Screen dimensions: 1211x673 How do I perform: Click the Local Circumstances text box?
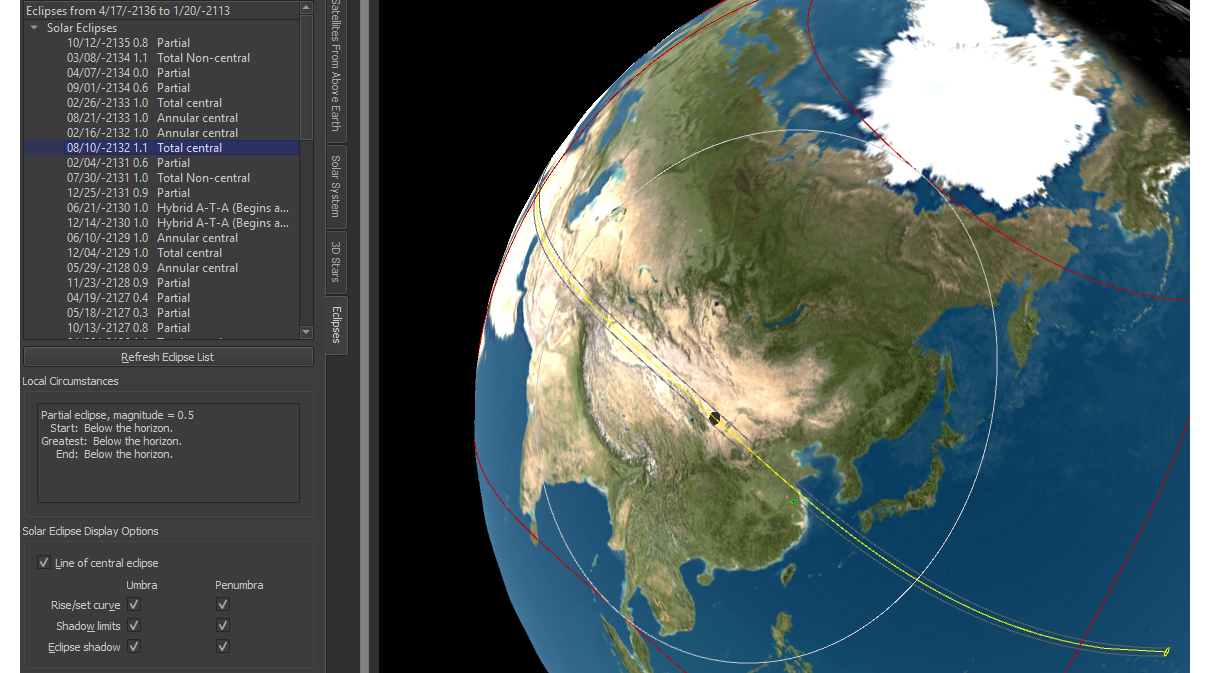point(168,453)
